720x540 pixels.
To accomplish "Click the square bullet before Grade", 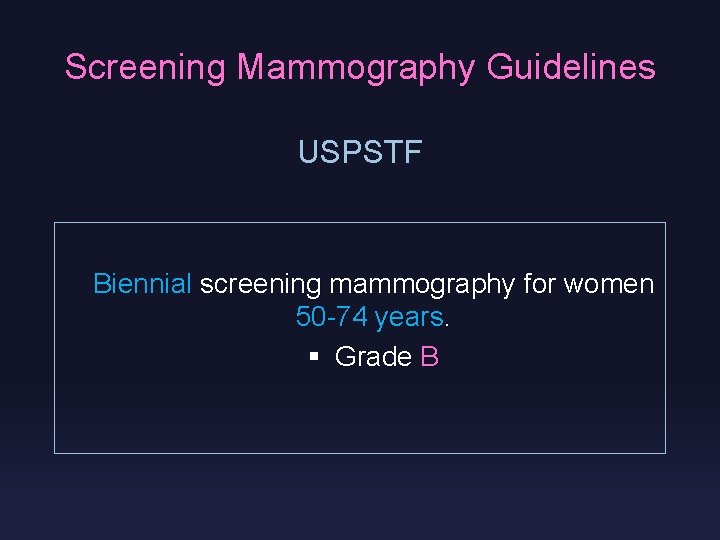I will [x=314, y=357].
